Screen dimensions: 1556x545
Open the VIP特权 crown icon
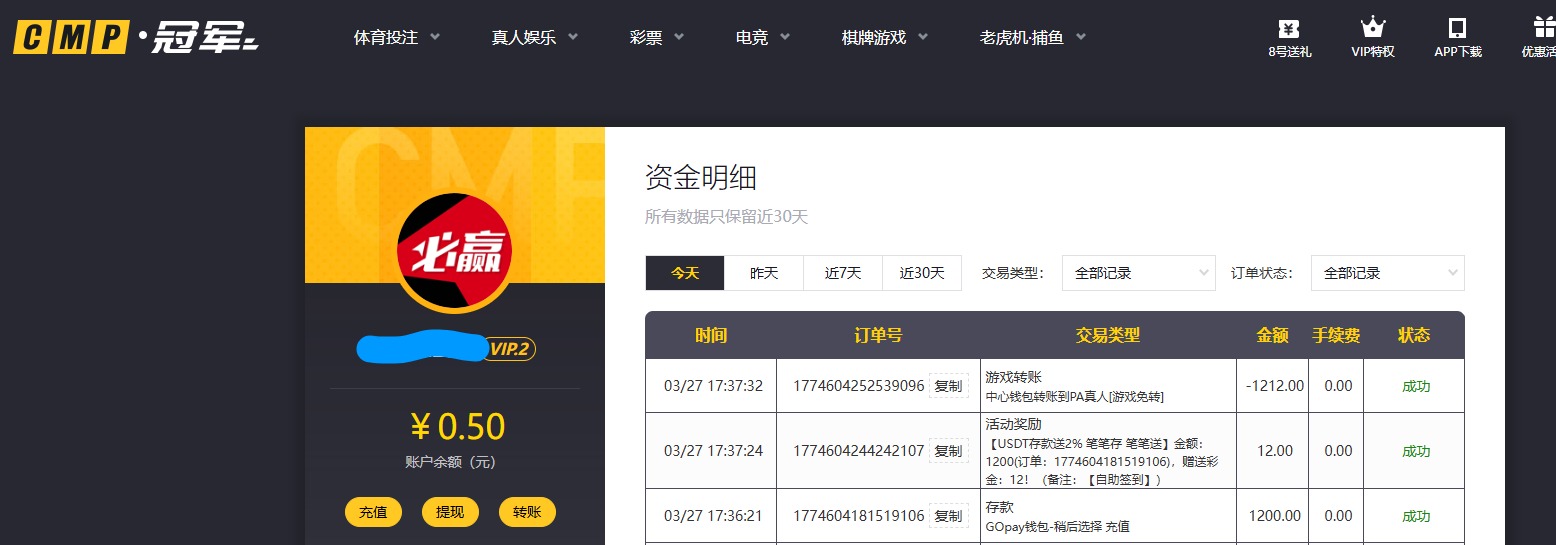[x=1373, y=28]
